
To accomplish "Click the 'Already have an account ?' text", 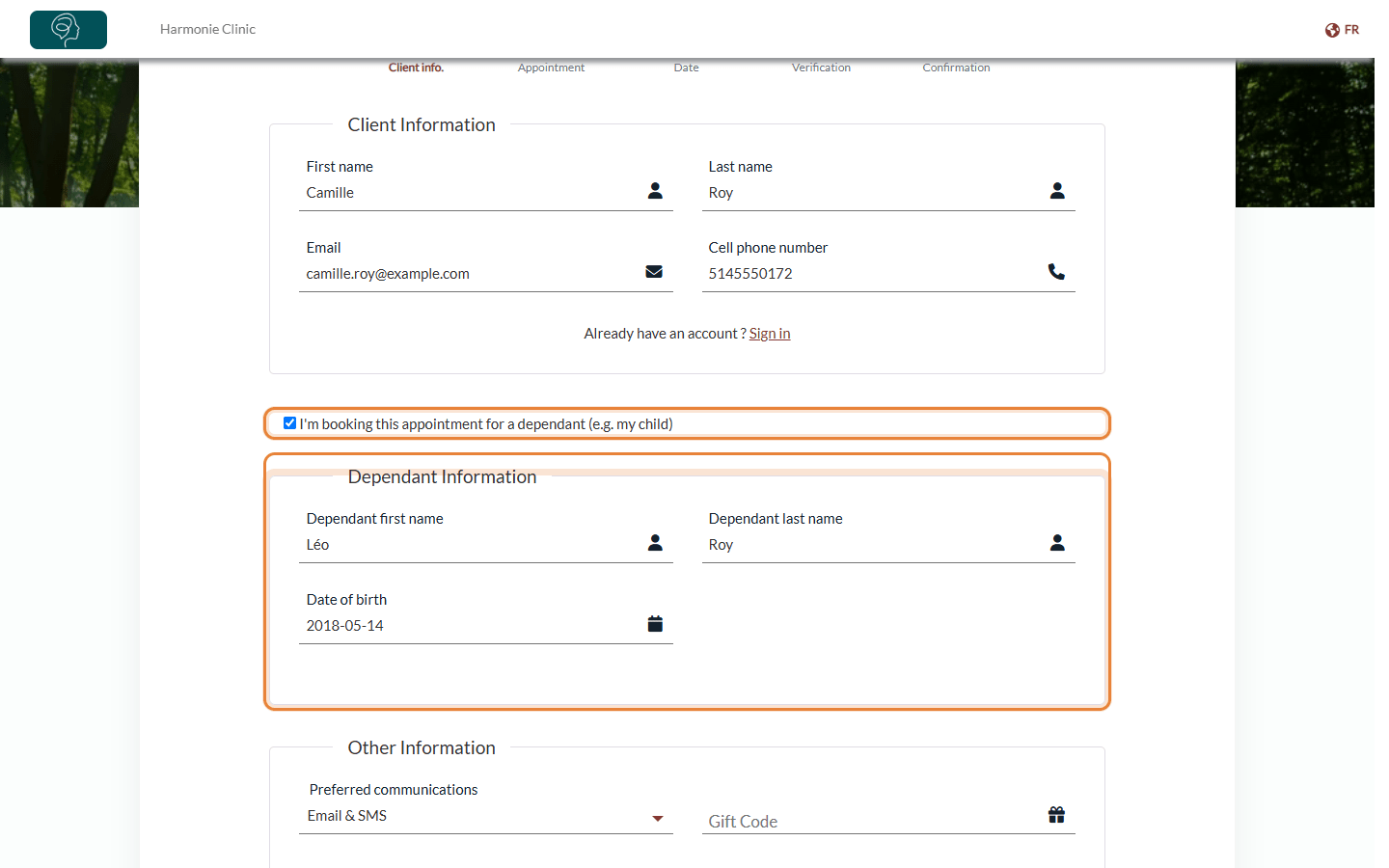I will [x=665, y=334].
